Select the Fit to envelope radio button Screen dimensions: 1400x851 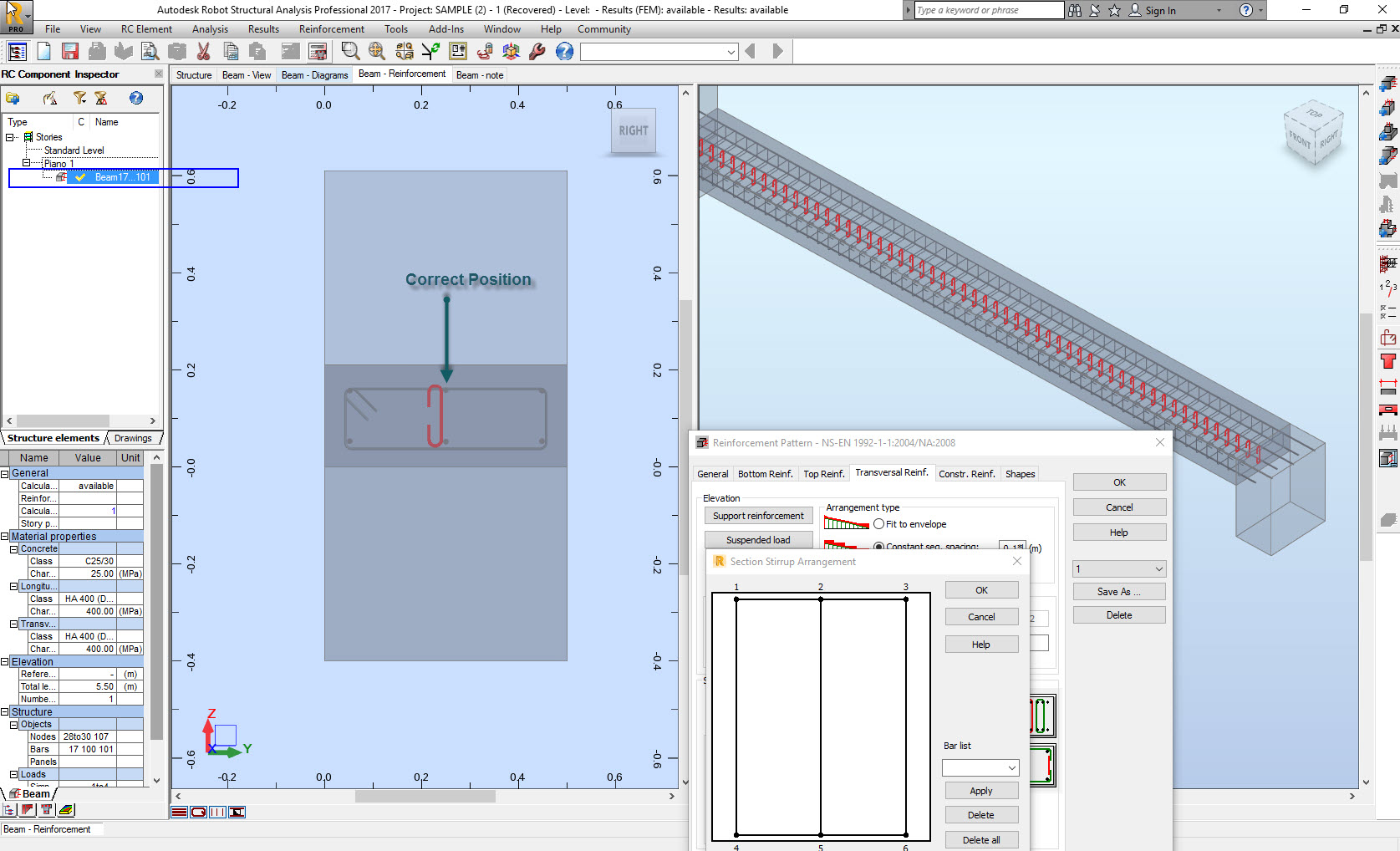pyautogui.click(x=878, y=524)
